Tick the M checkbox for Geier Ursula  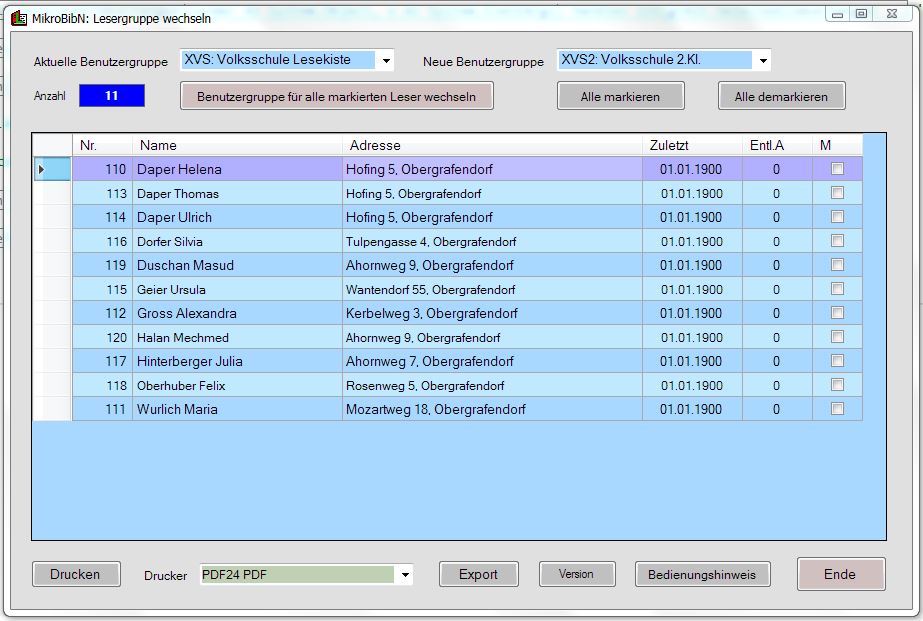837,289
